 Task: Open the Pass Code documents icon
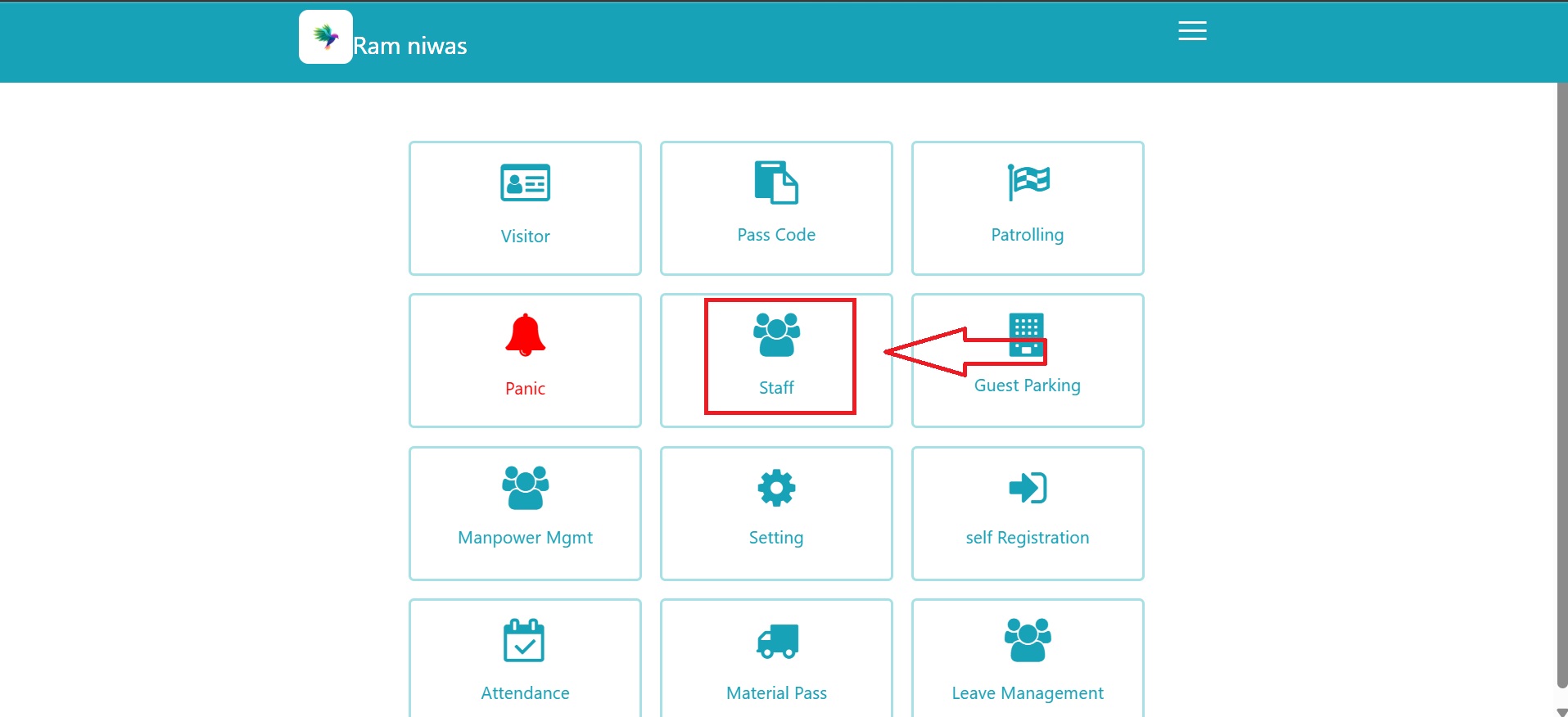click(775, 182)
